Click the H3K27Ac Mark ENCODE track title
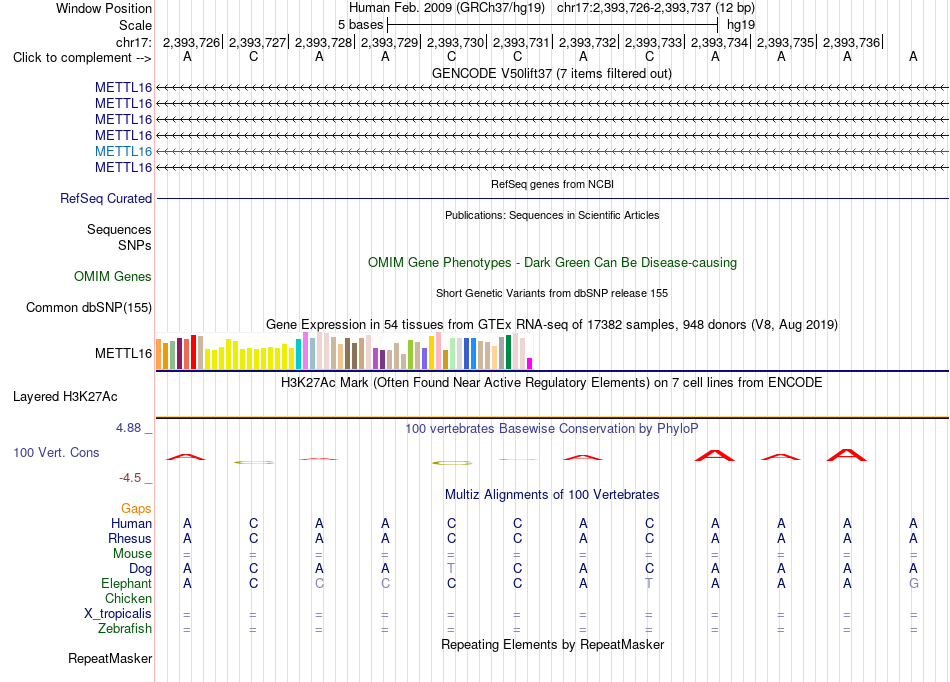This screenshot has width=950, height=682. tap(551, 382)
